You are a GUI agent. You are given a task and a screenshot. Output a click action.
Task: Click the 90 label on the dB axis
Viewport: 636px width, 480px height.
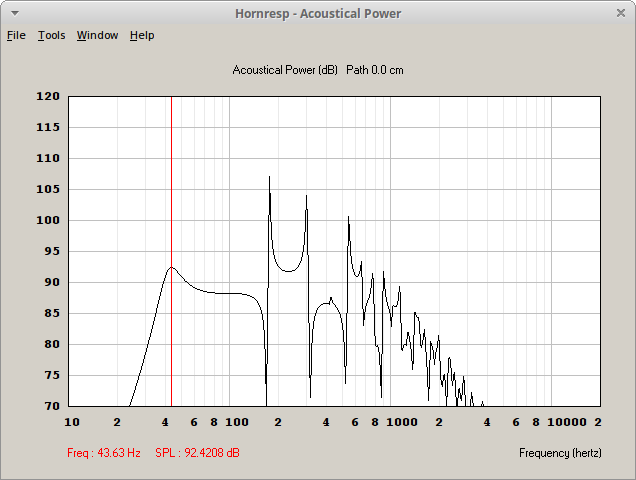(x=52, y=282)
